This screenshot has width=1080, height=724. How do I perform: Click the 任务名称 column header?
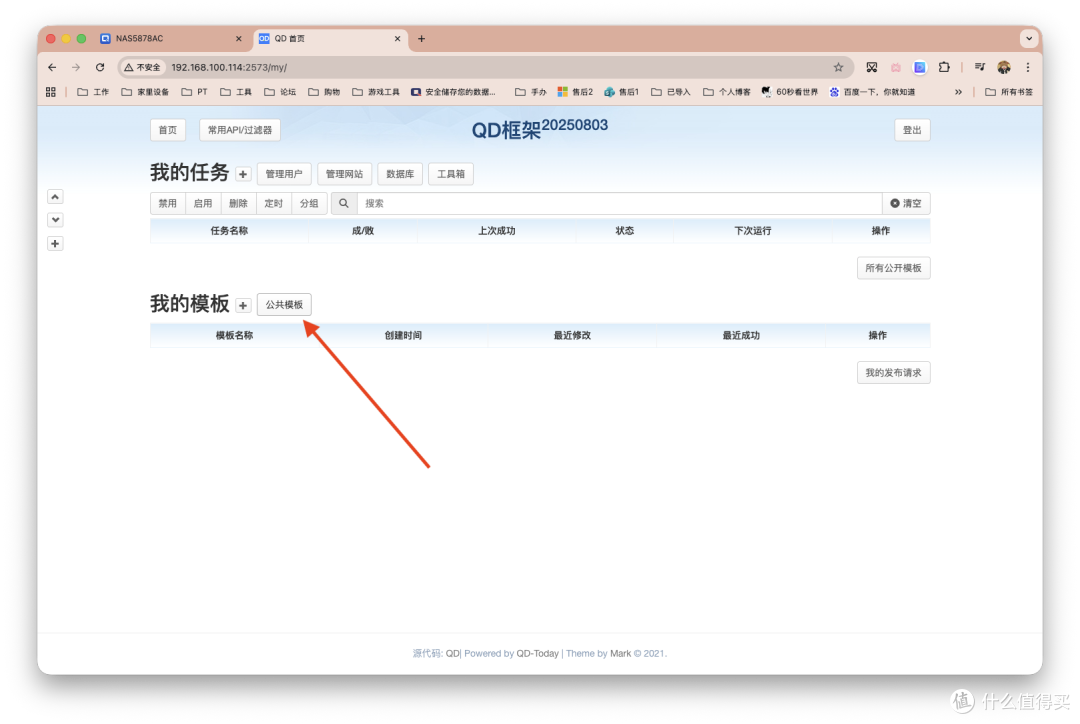[x=229, y=231]
